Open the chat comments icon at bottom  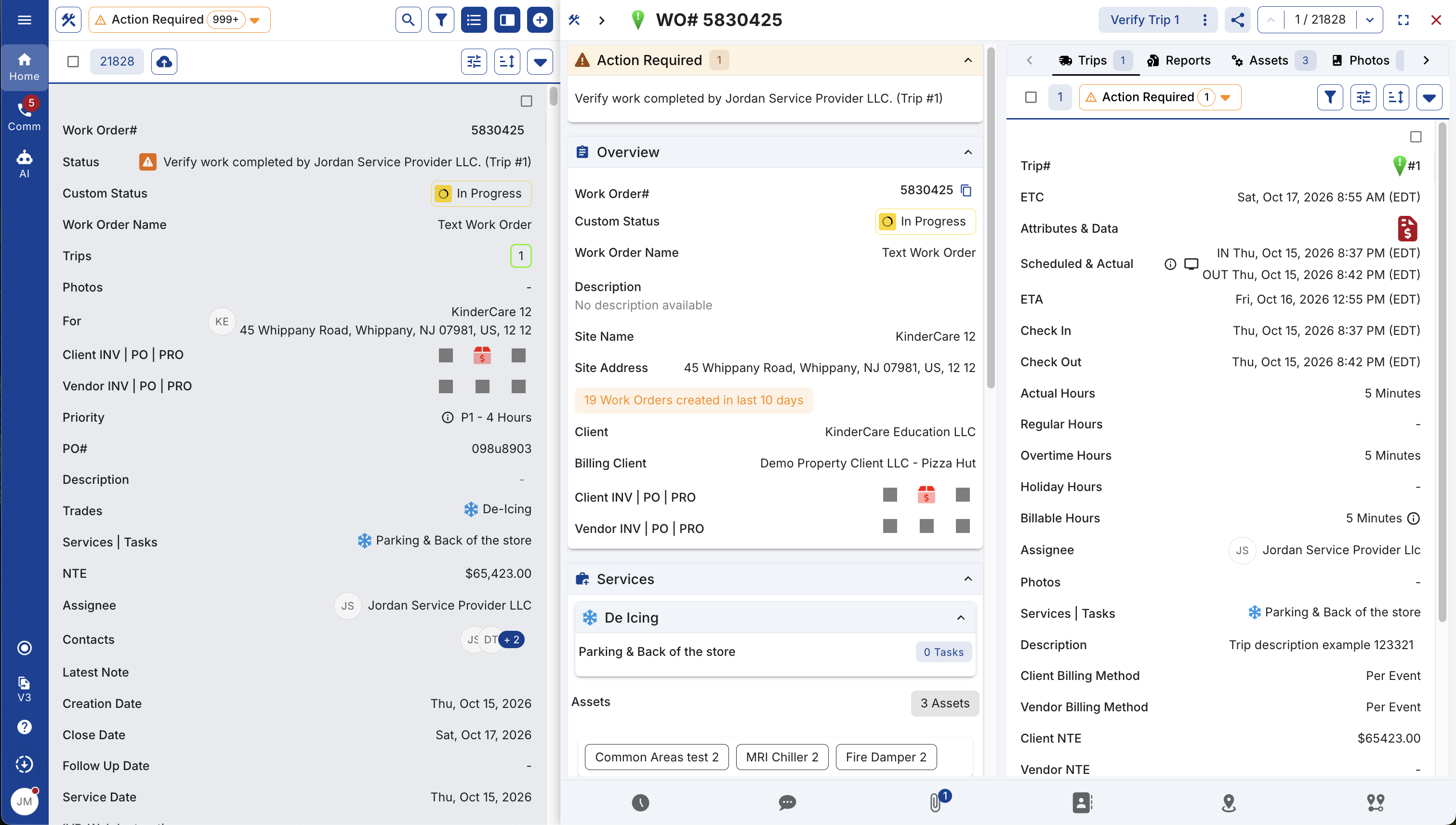(787, 802)
